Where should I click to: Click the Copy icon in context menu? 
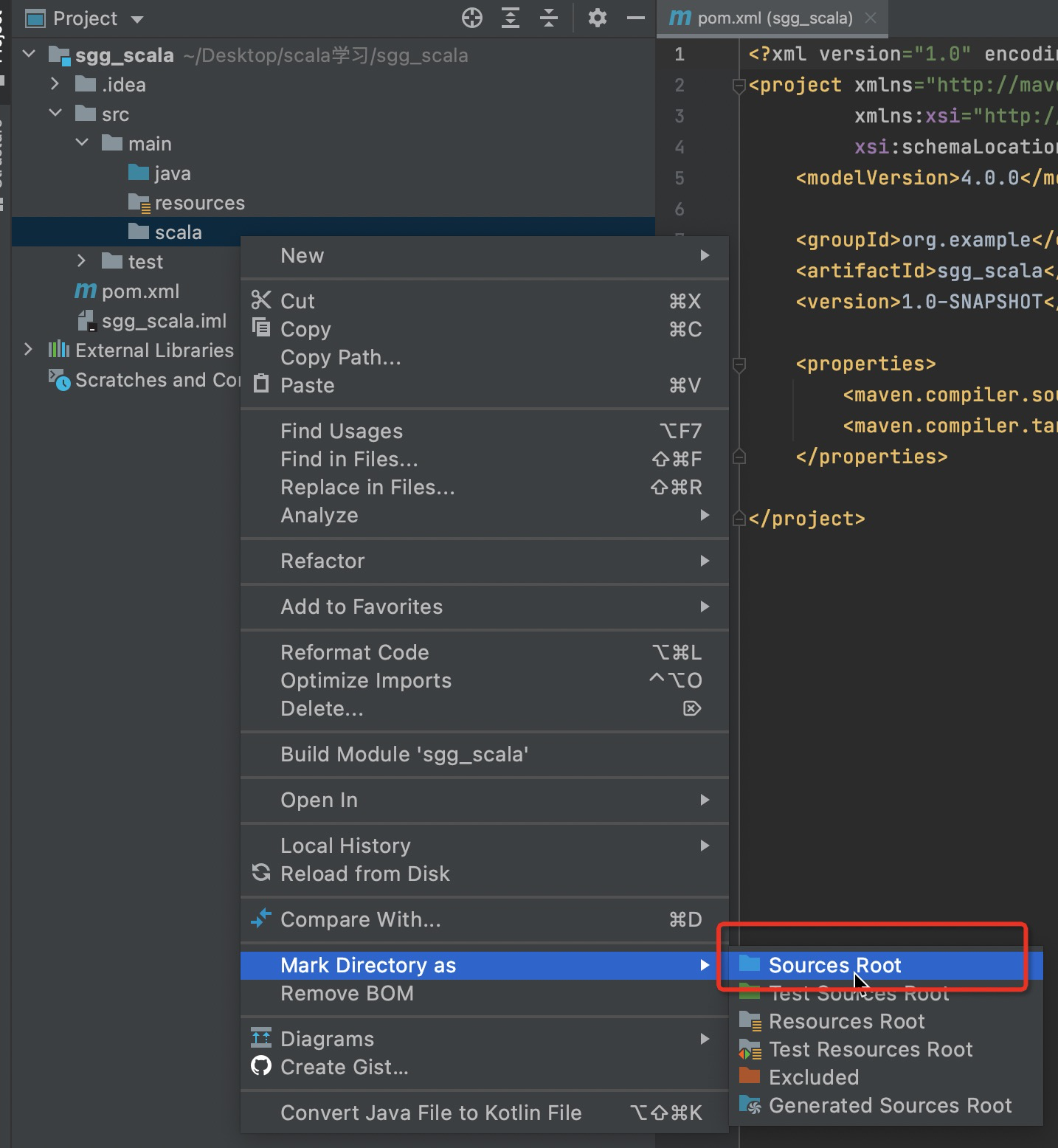tap(261, 328)
